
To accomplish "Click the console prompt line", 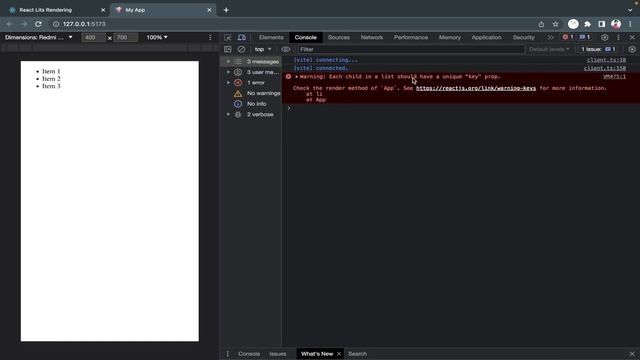I will point(461,108).
